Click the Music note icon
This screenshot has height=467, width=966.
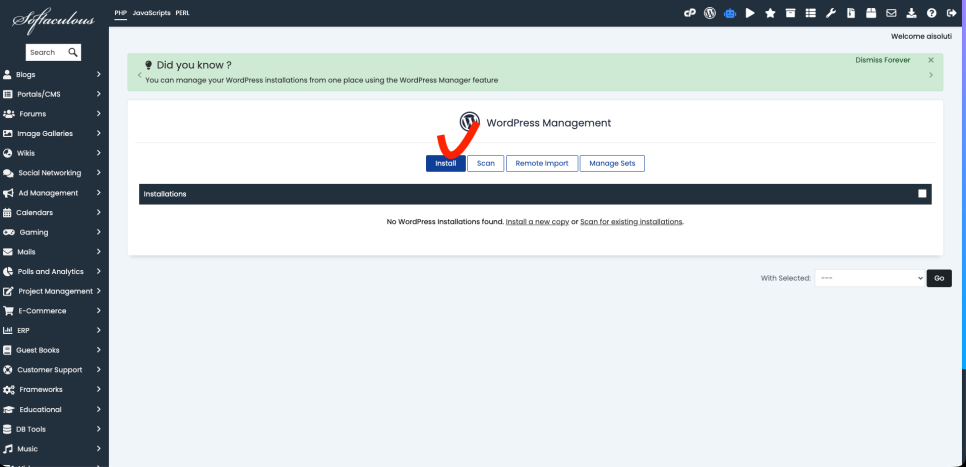(x=8, y=449)
